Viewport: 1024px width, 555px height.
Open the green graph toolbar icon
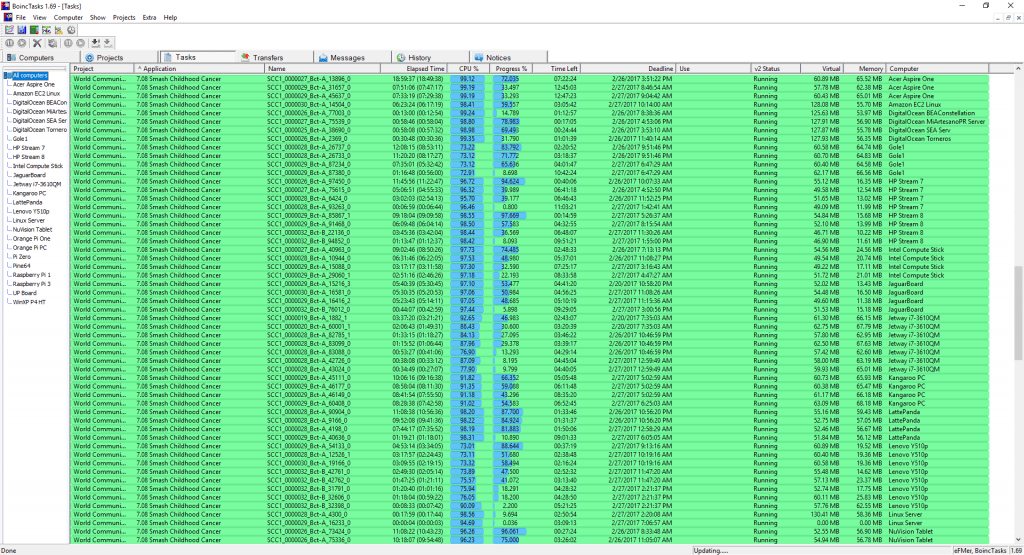tap(34, 30)
